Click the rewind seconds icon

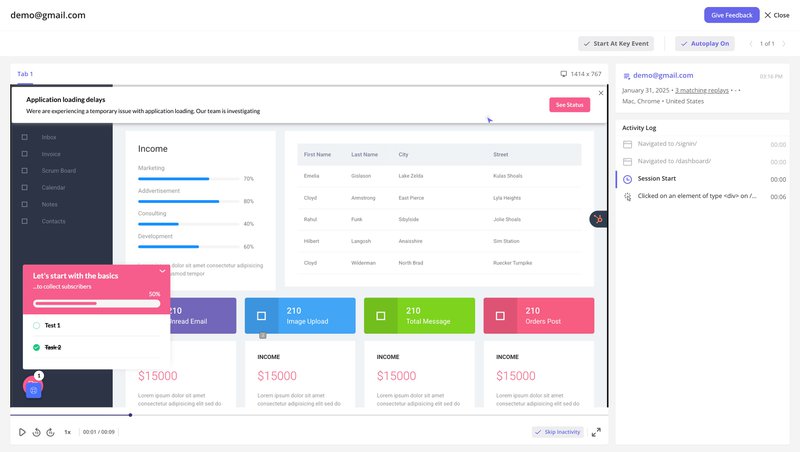pos(36,432)
